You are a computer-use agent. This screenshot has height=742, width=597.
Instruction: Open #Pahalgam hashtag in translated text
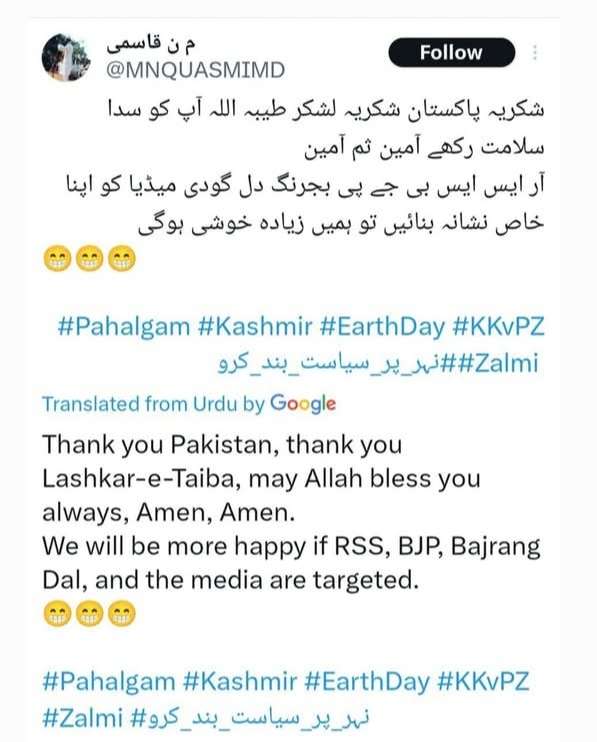(109, 681)
